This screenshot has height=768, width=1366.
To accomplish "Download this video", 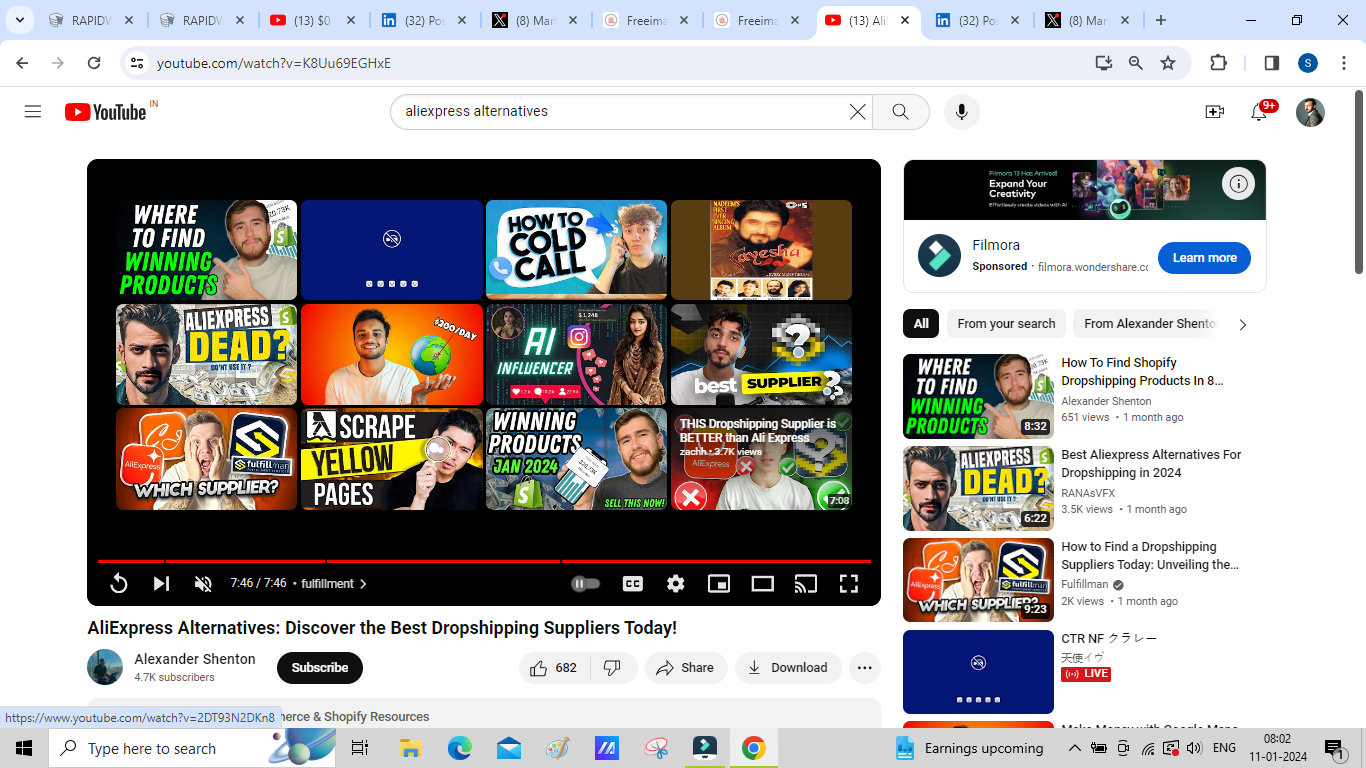I will coord(788,668).
